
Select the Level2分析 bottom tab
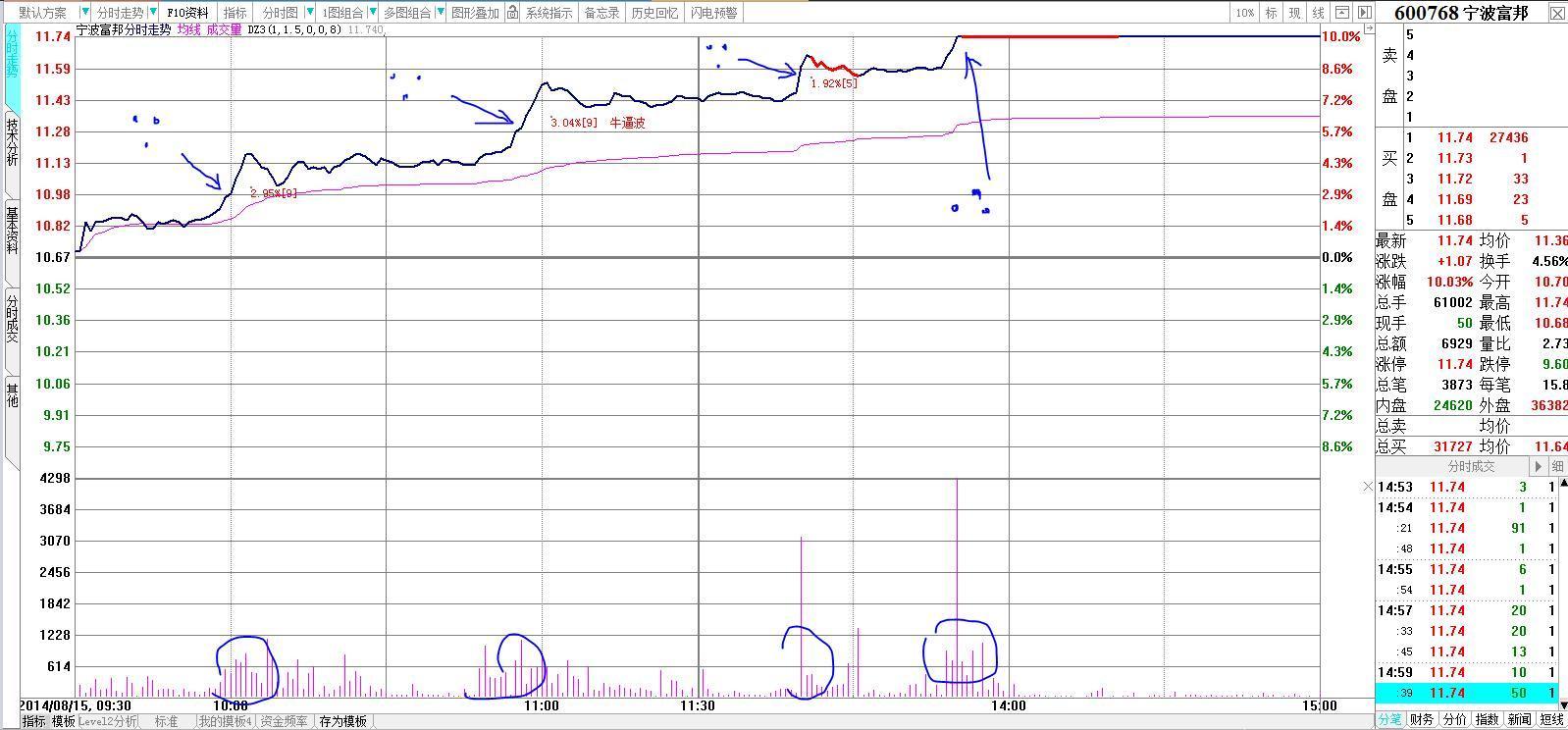click(107, 721)
